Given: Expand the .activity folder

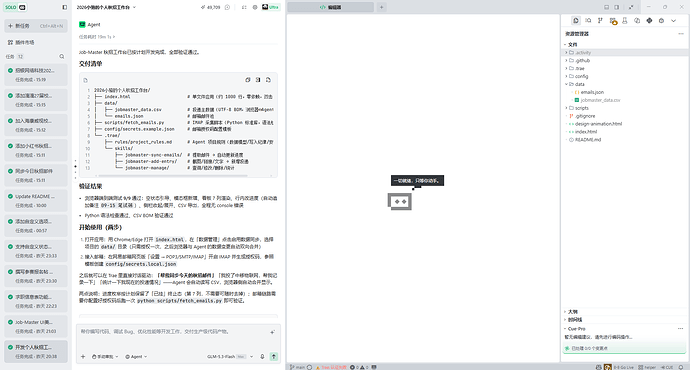Looking at the screenshot, I should coord(624,52).
